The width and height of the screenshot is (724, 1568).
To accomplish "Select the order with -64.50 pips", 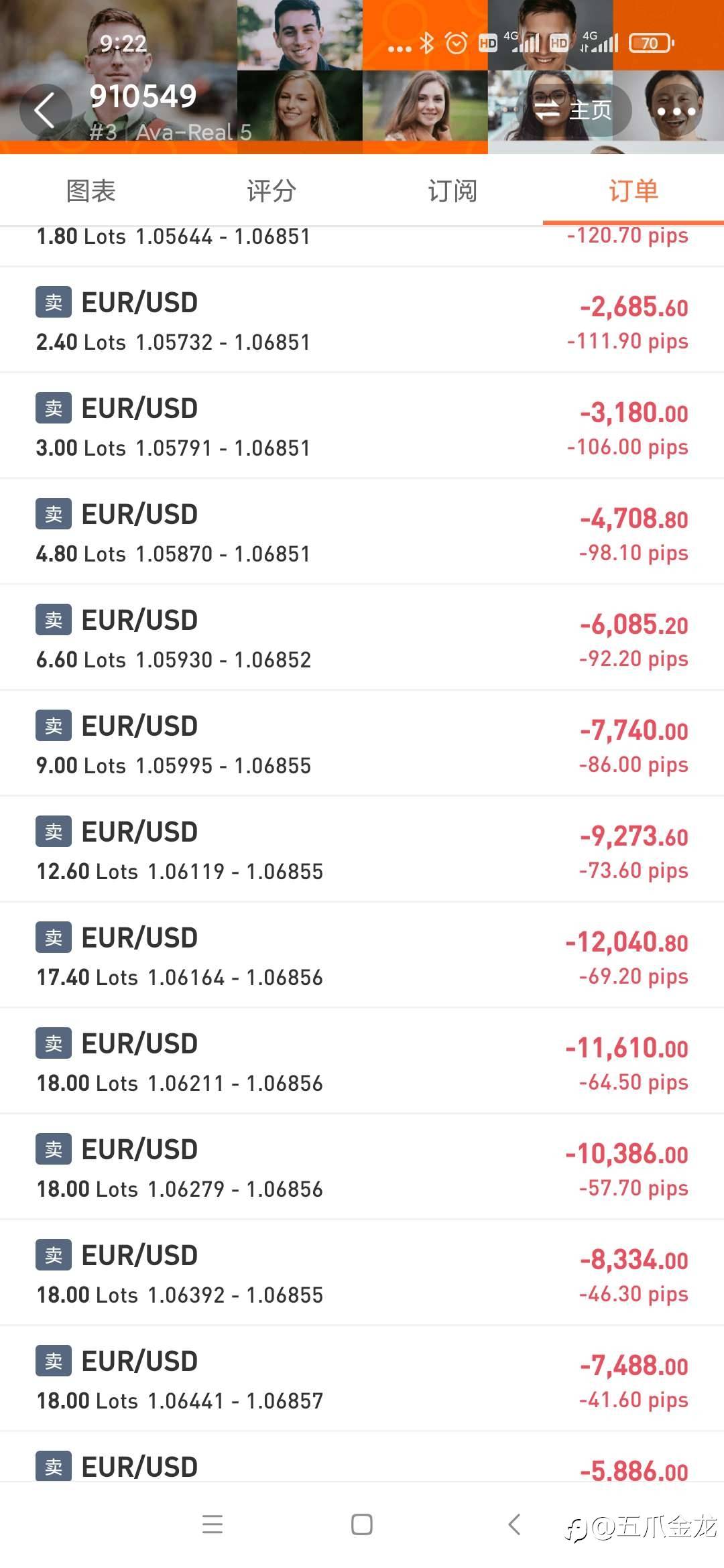I will pyautogui.click(x=362, y=1061).
